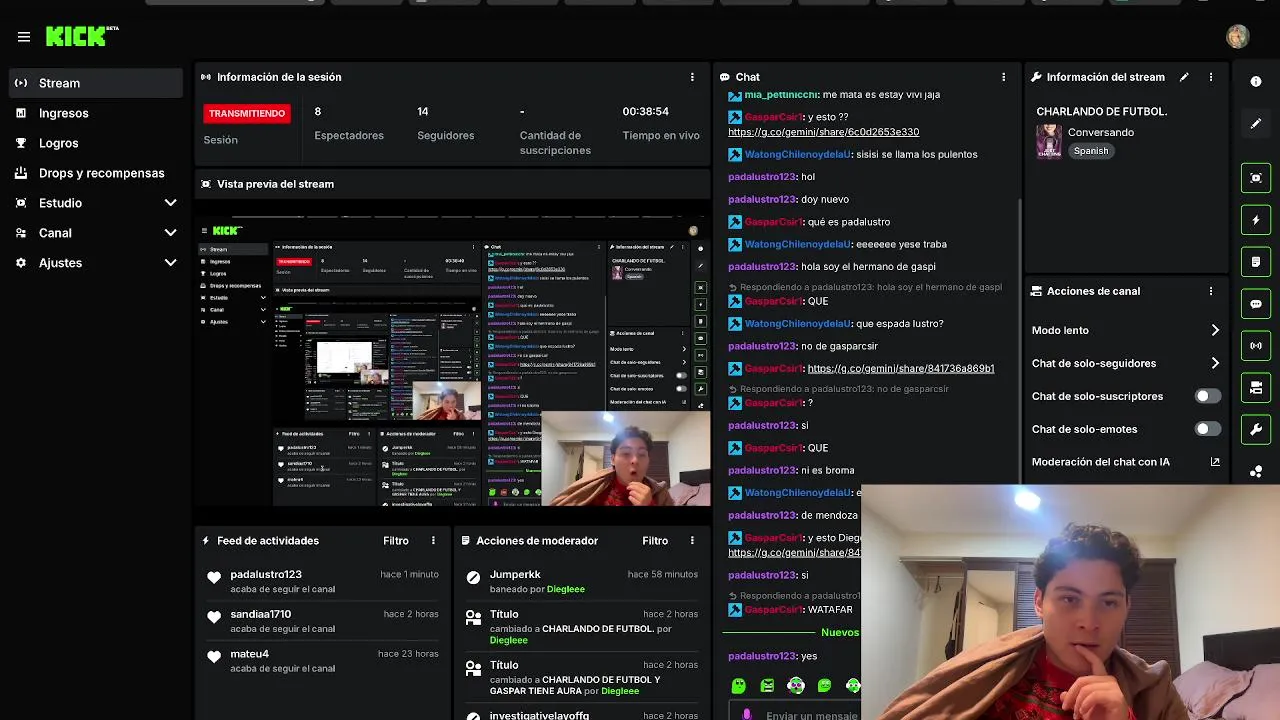Click the Moderación del chat con IA label
Screen dimensions: 1280x720
(1100, 462)
